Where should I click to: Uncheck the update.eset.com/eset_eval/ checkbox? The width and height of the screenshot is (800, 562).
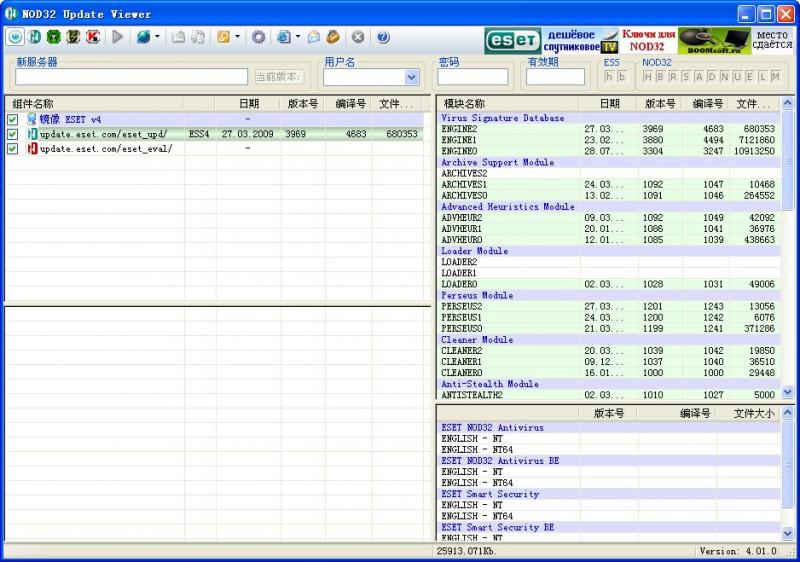coord(12,148)
